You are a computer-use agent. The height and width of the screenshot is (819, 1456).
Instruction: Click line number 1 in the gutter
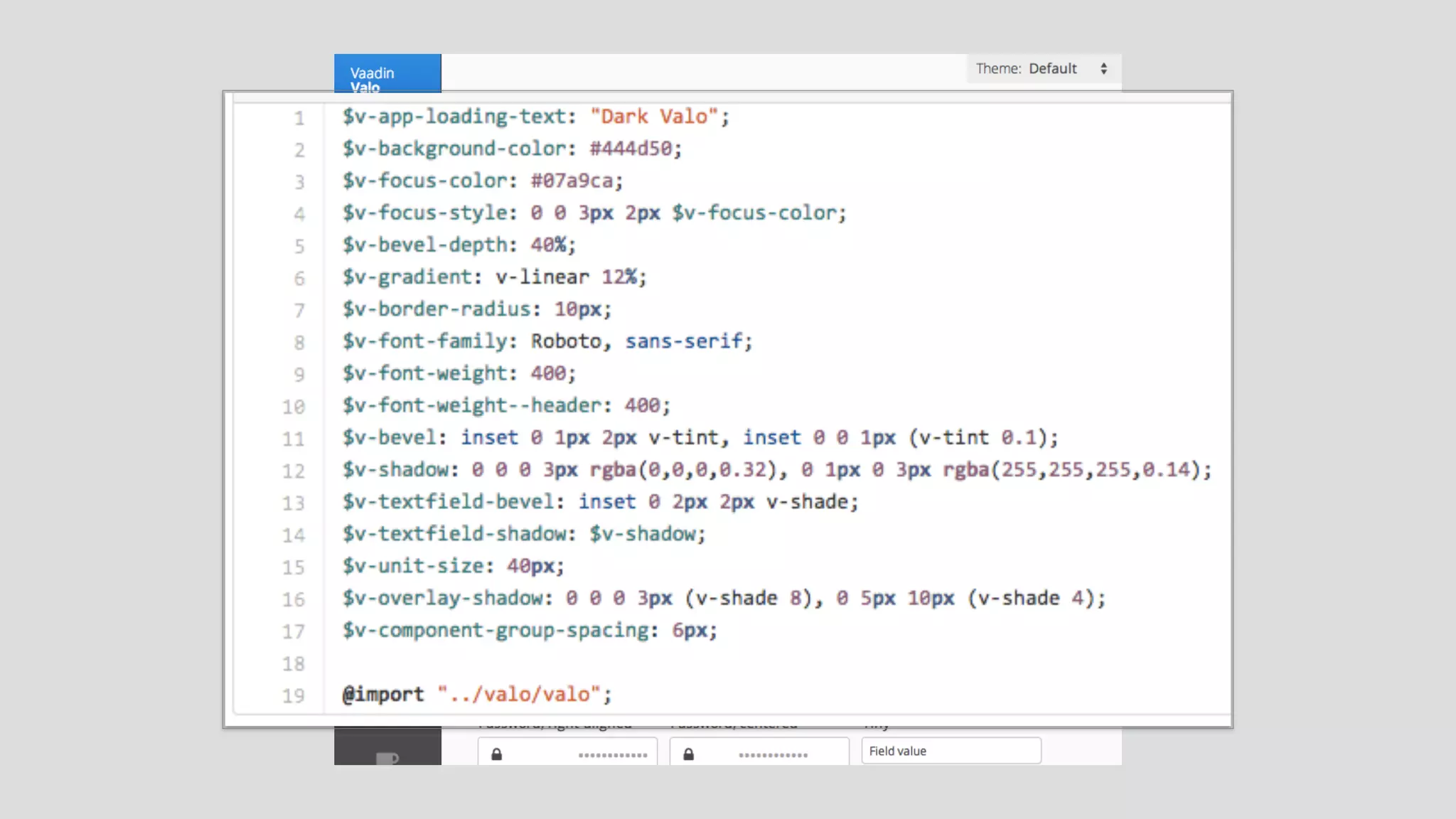pos(299,118)
